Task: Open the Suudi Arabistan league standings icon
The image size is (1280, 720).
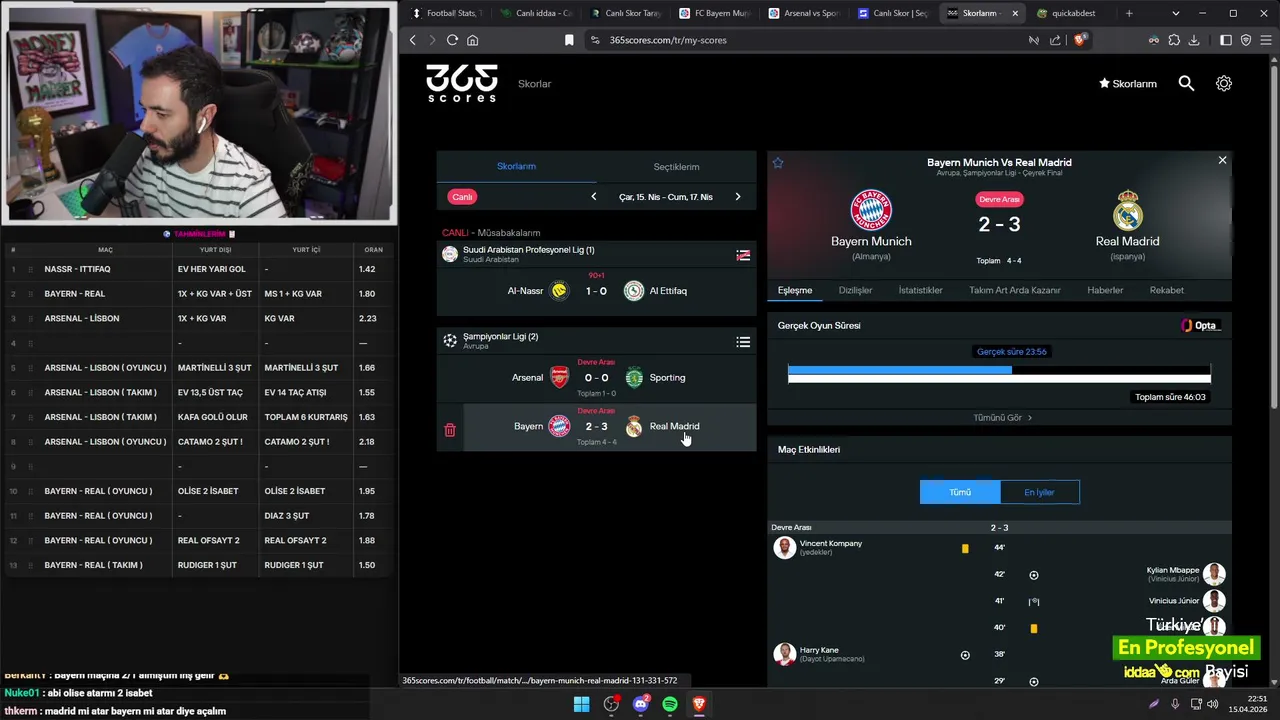Action: [743, 255]
